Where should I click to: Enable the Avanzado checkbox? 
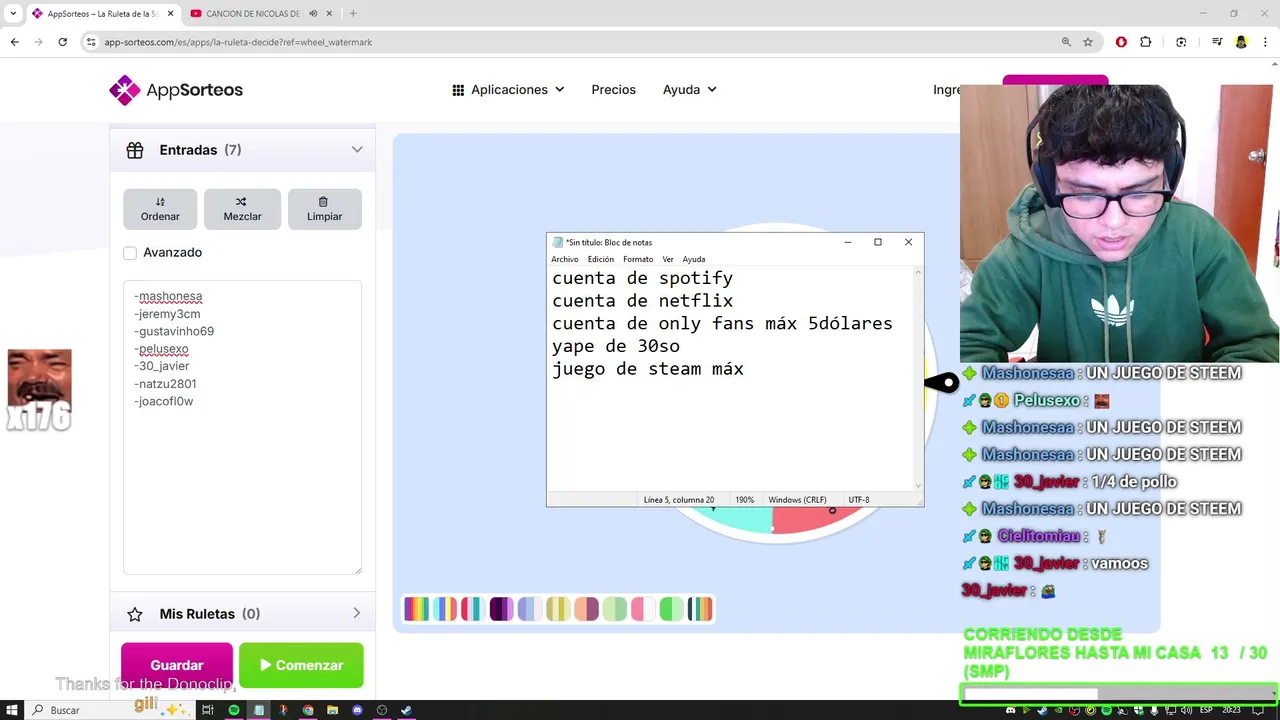[x=130, y=253]
